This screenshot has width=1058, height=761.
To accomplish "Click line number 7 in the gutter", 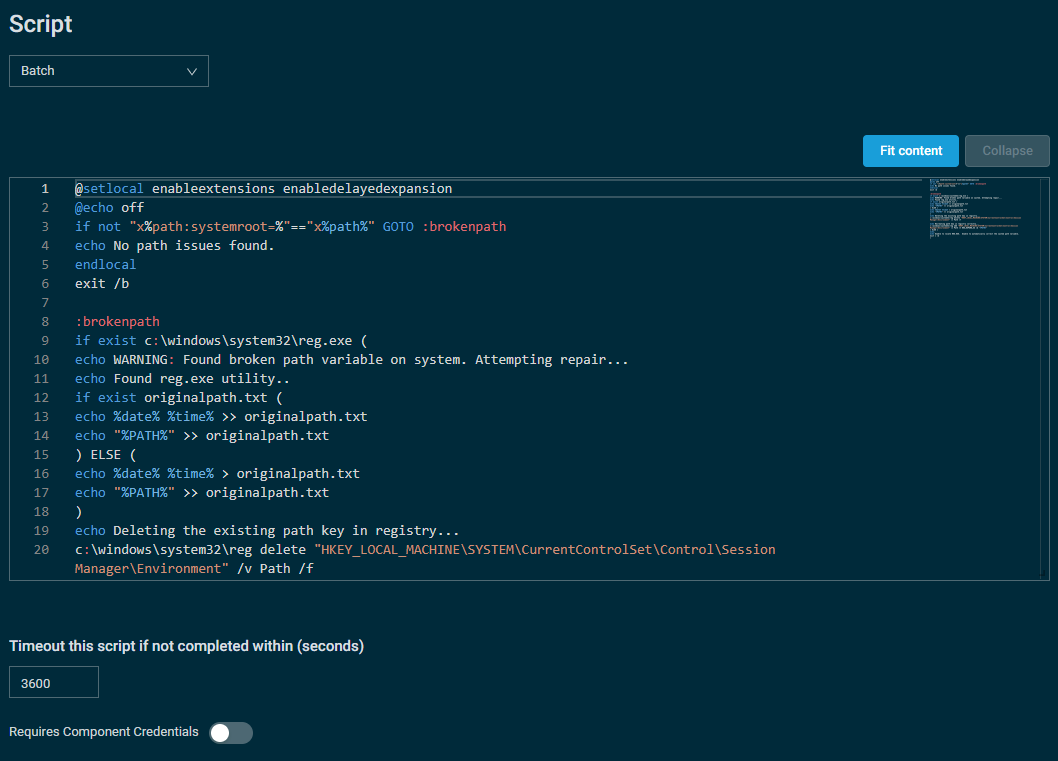I will [45, 303].
